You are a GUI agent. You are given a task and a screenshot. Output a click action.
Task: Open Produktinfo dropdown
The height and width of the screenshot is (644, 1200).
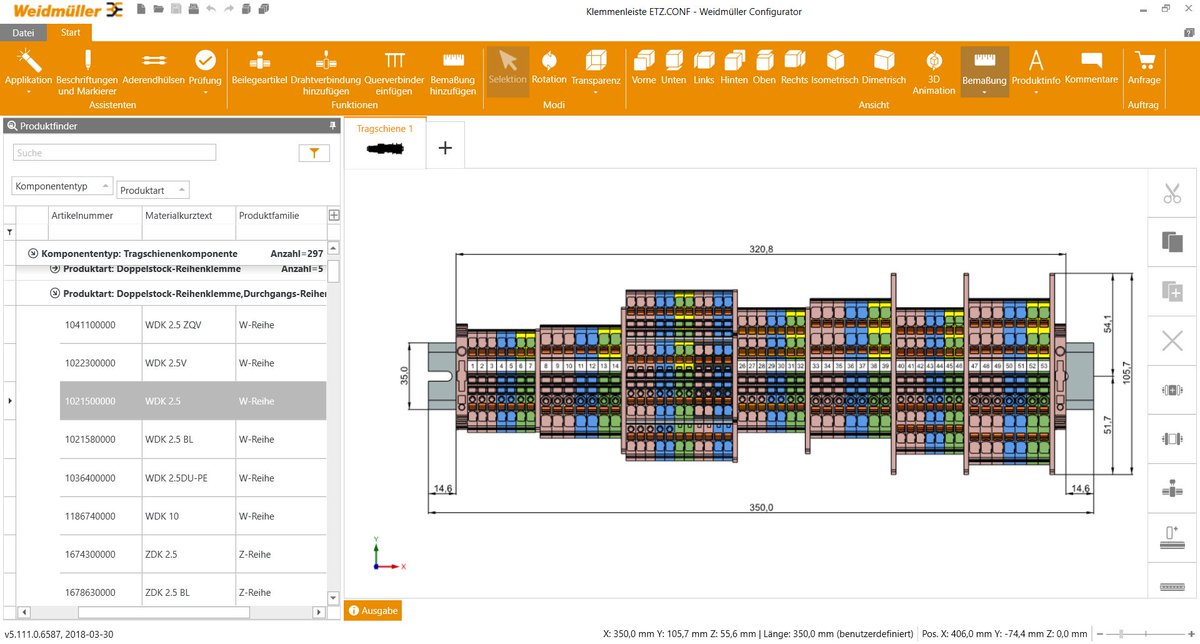(x=1036, y=70)
